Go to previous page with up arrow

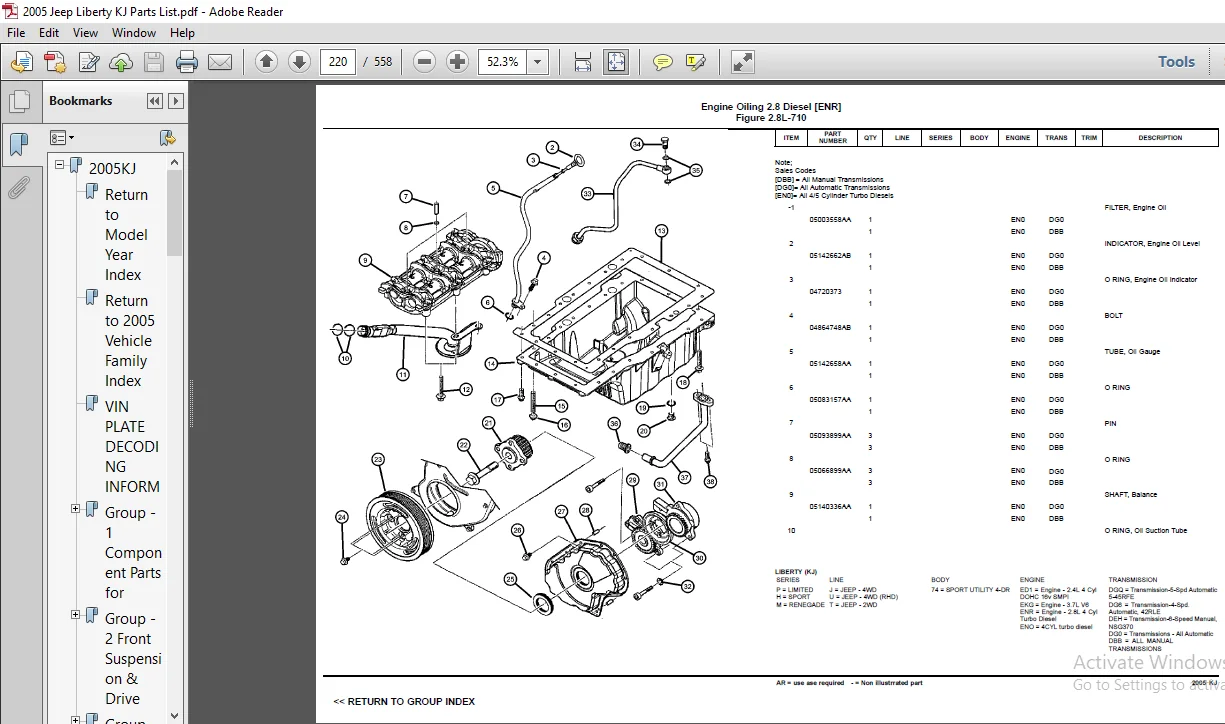266,62
